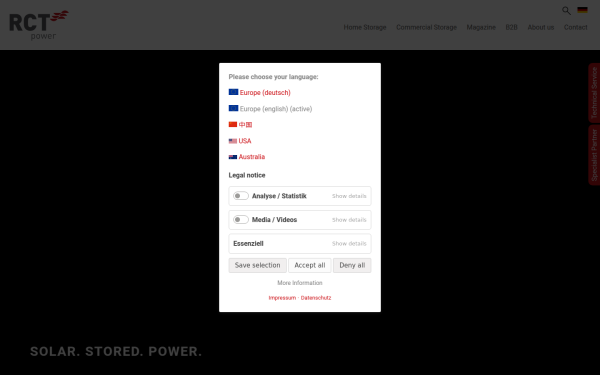The height and width of the screenshot is (375, 600).
Task: Open the Commercial Storage menu
Action: point(426,27)
